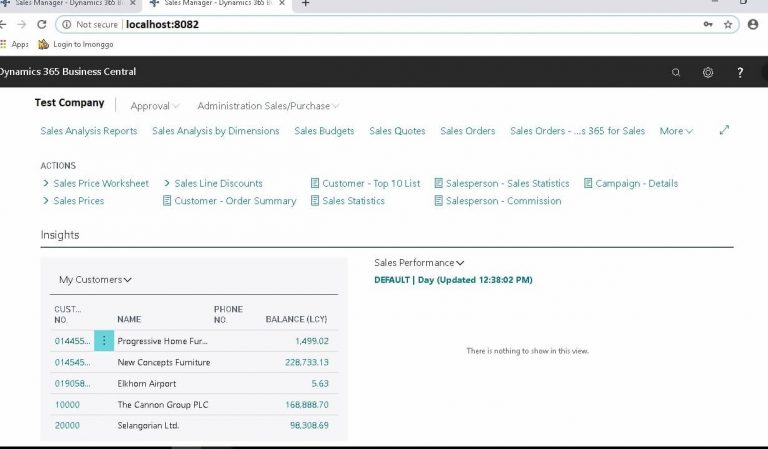768x449 pixels.
Task: Select the Selangorian Ltd. name cell
Action: pyautogui.click(x=148, y=425)
